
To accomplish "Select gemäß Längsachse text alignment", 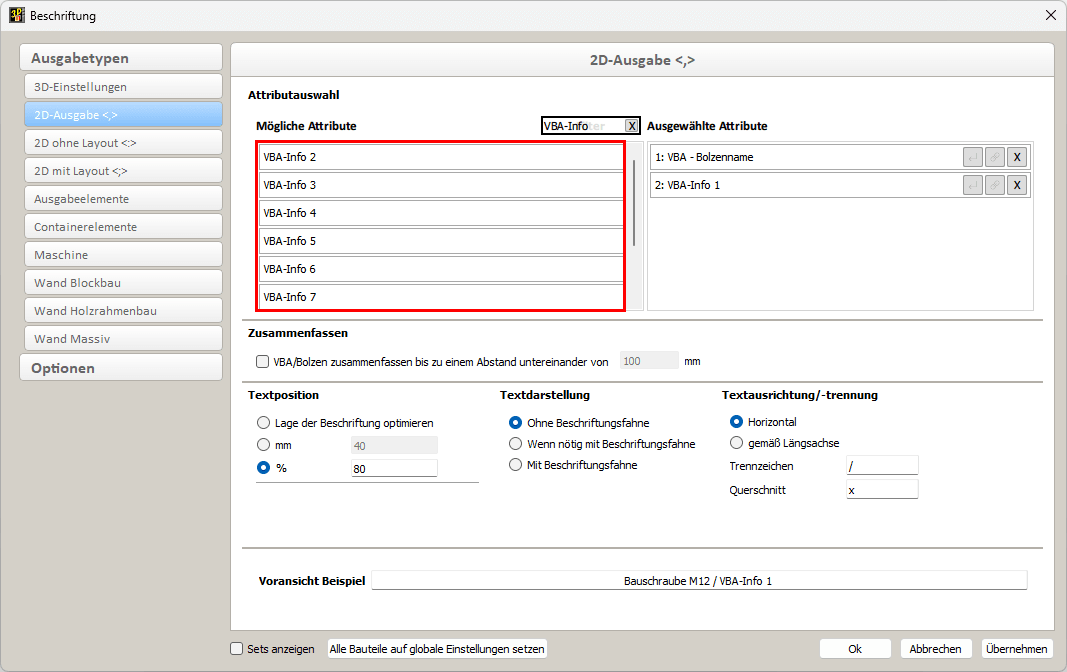I will [737, 443].
